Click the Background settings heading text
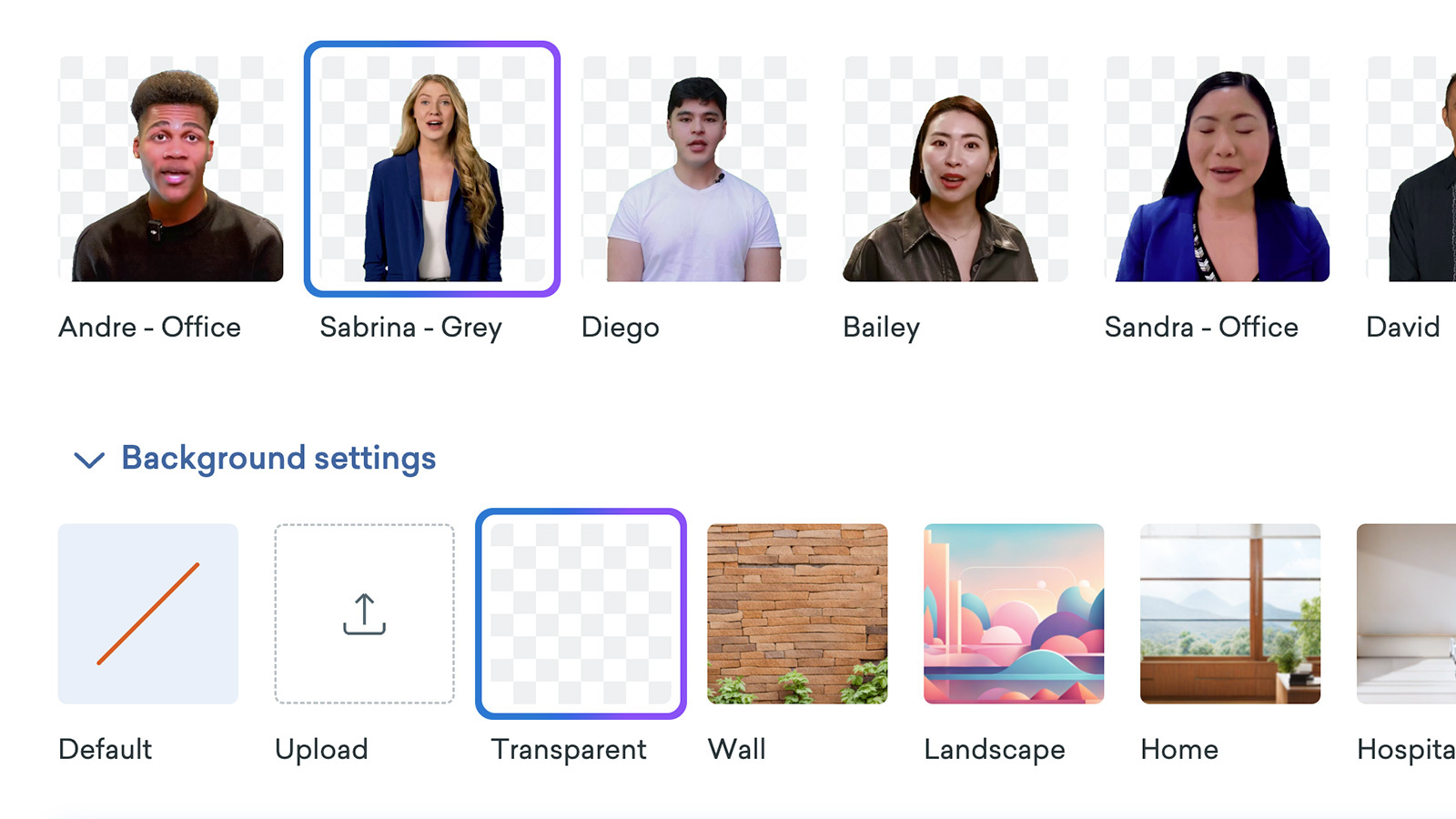This screenshot has height=819, width=1456. tap(278, 459)
